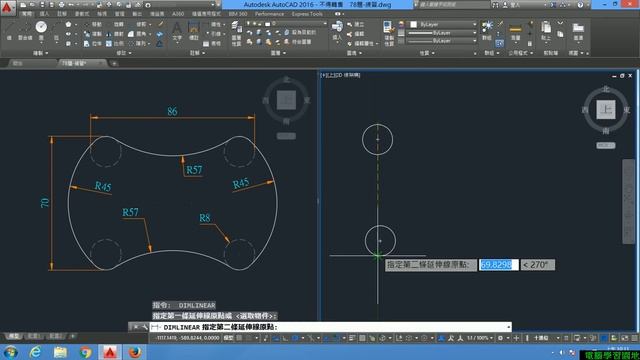Switch to the Home ribbon tab
Image resolution: width=640 pixels, height=360 pixels.
[27, 14]
